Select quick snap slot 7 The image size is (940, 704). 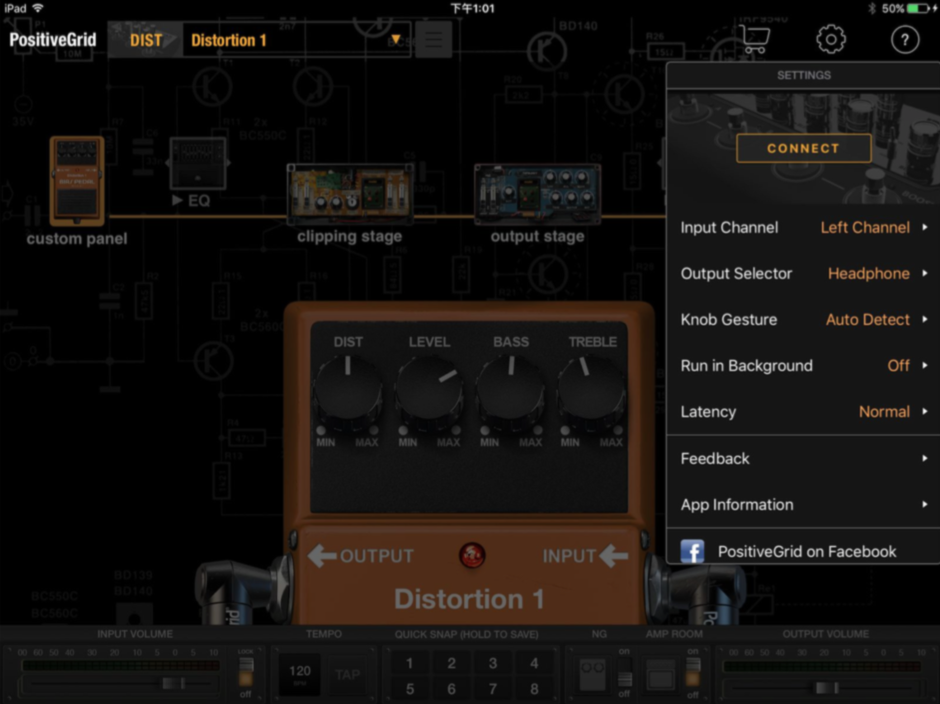(493, 689)
